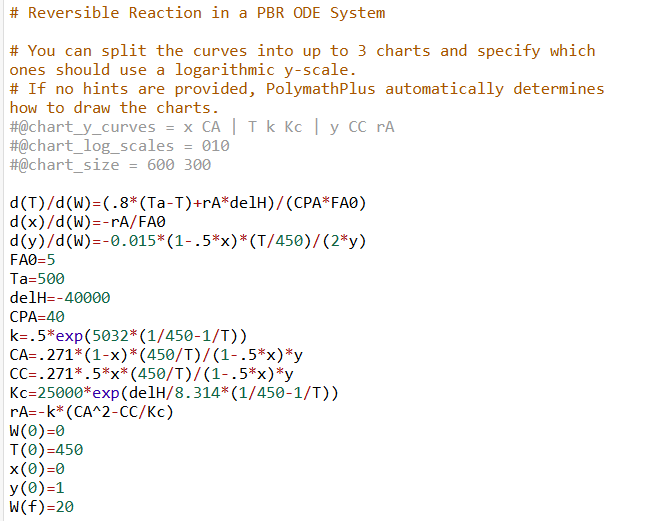This screenshot has width=646, height=521.
Task: Click the T(0)=450 initial condition
Action: pos(46,450)
